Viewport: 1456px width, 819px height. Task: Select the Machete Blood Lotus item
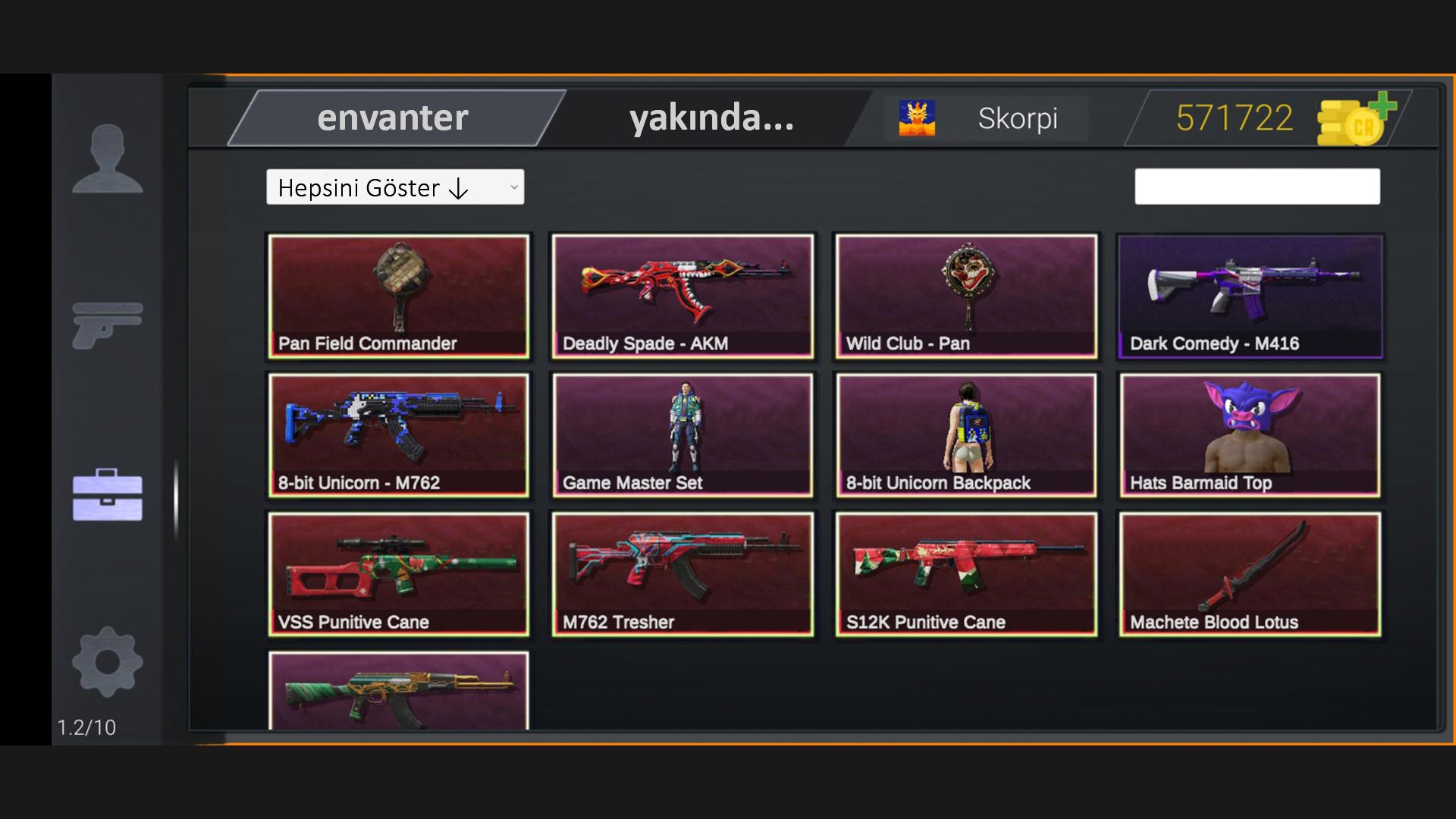pyautogui.click(x=1250, y=574)
